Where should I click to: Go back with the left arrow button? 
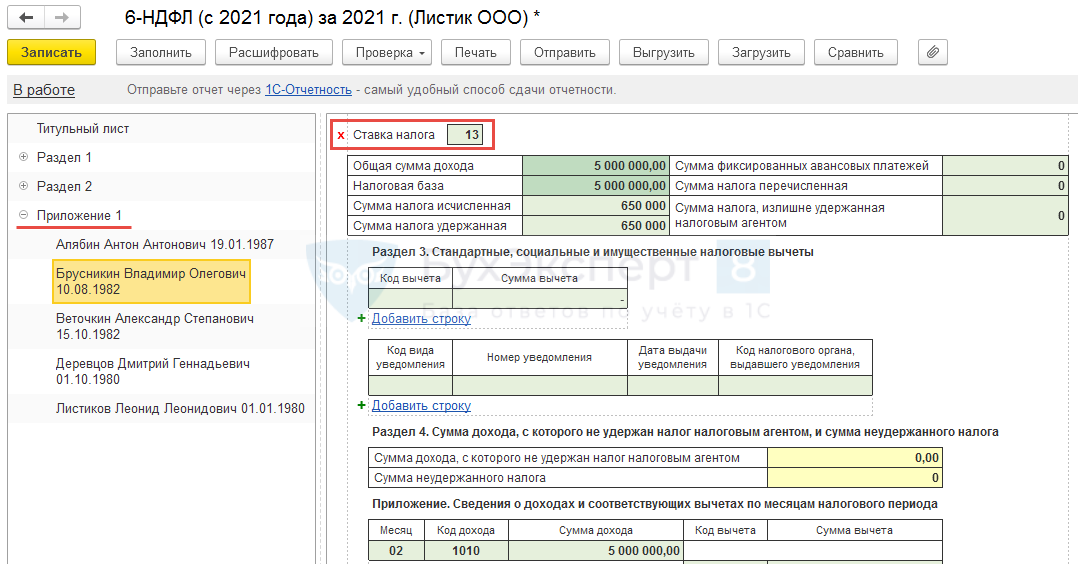[x=26, y=17]
